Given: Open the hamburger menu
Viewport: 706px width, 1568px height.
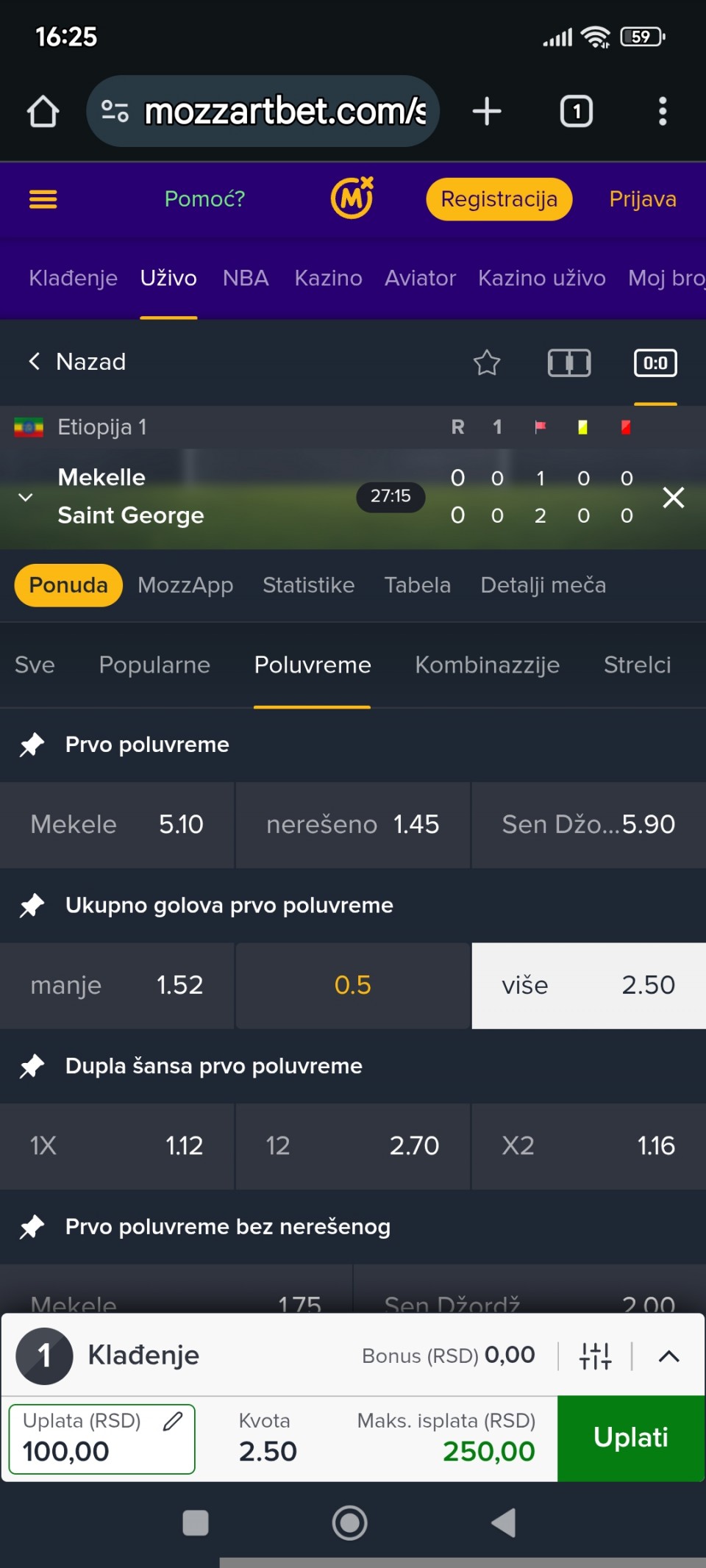Looking at the screenshot, I should tap(43, 199).
